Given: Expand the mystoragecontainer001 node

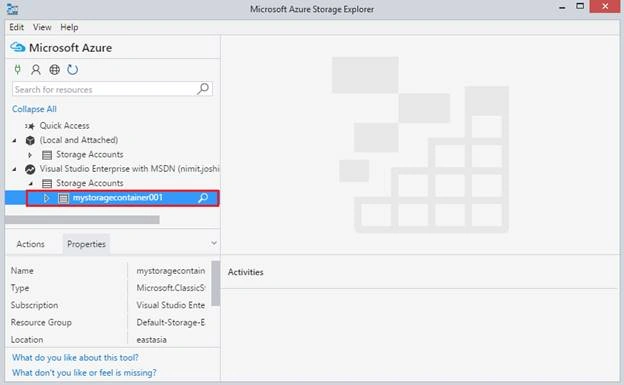Looking at the screenshot, I should coord(47,198).
